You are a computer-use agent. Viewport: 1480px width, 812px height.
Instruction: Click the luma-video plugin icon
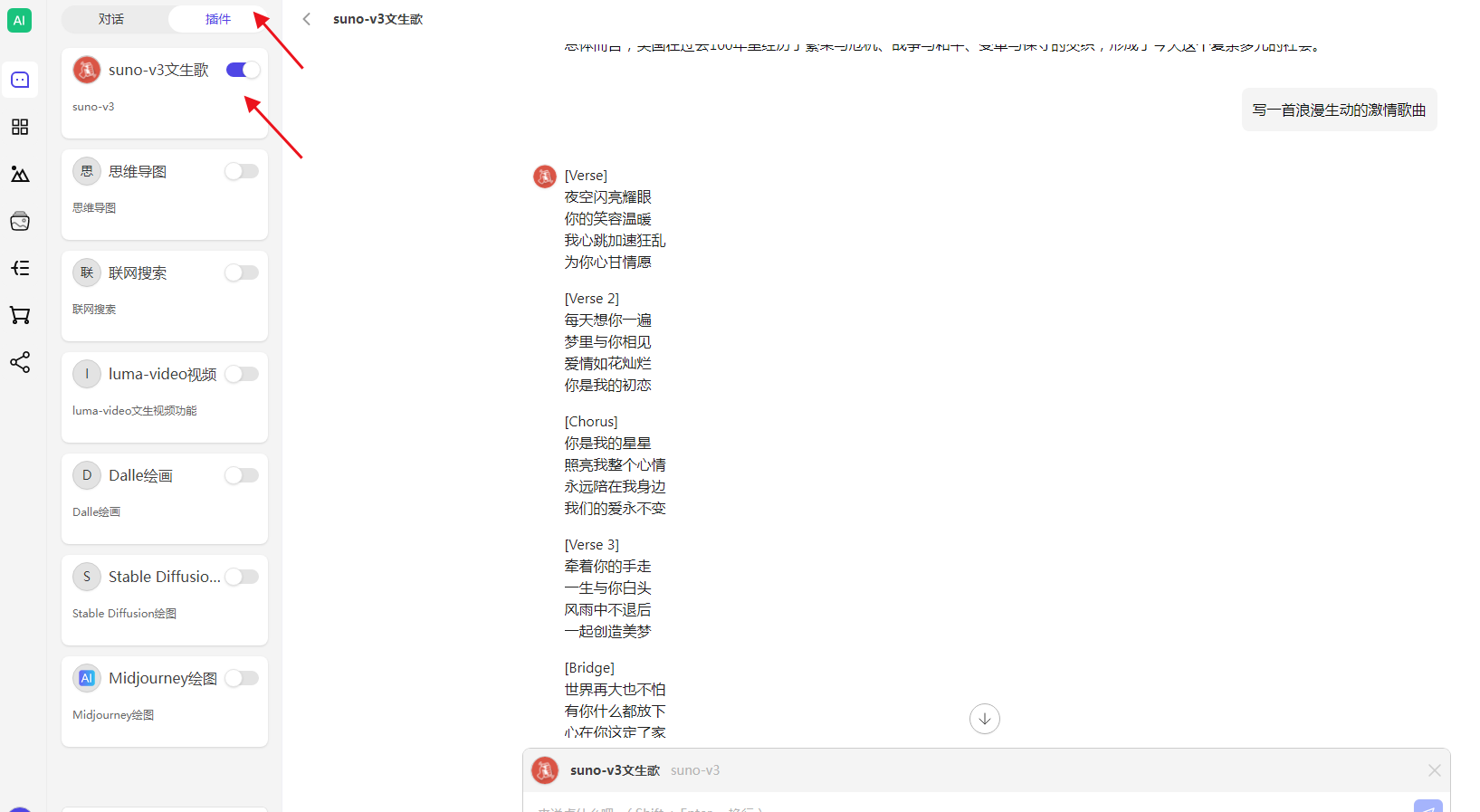point(87,374)
